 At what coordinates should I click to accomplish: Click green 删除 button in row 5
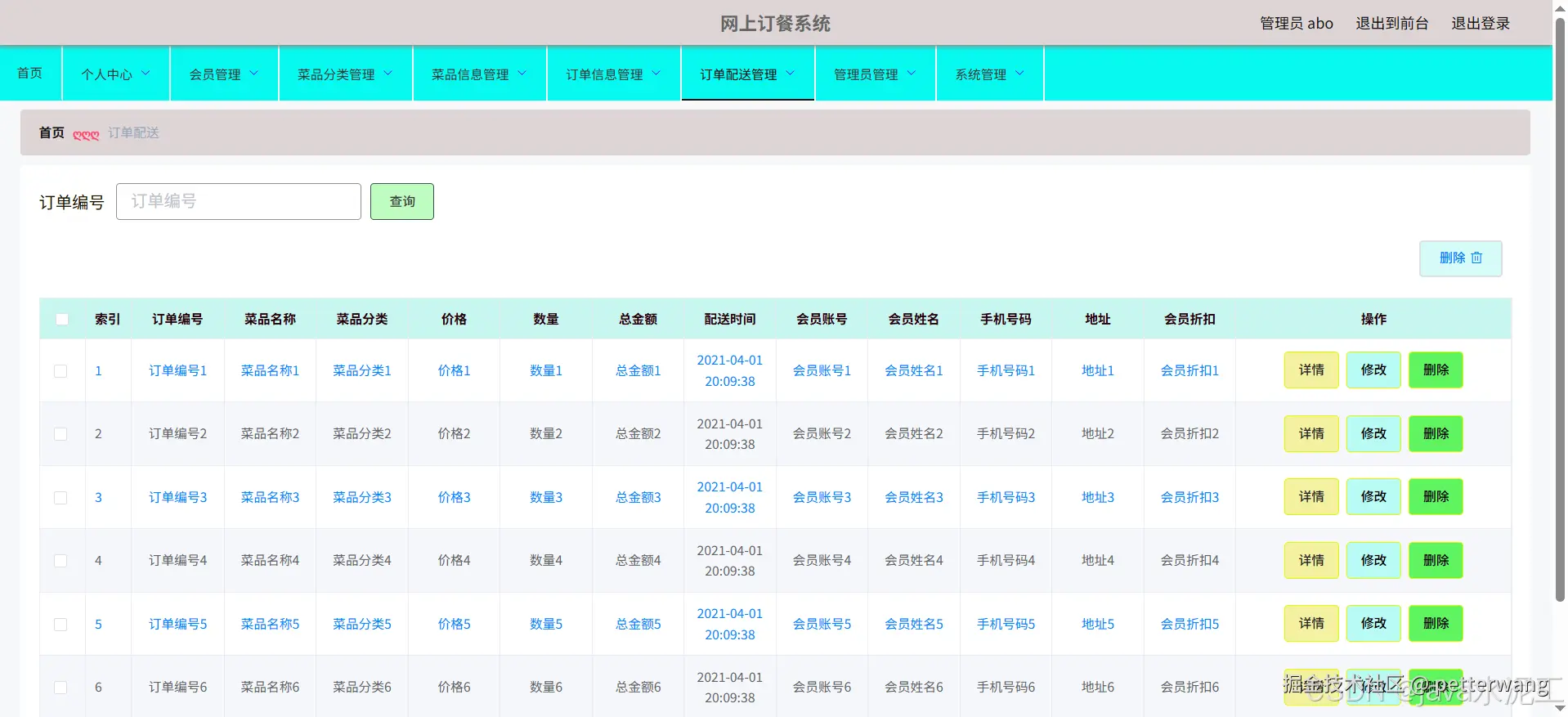1436,623
